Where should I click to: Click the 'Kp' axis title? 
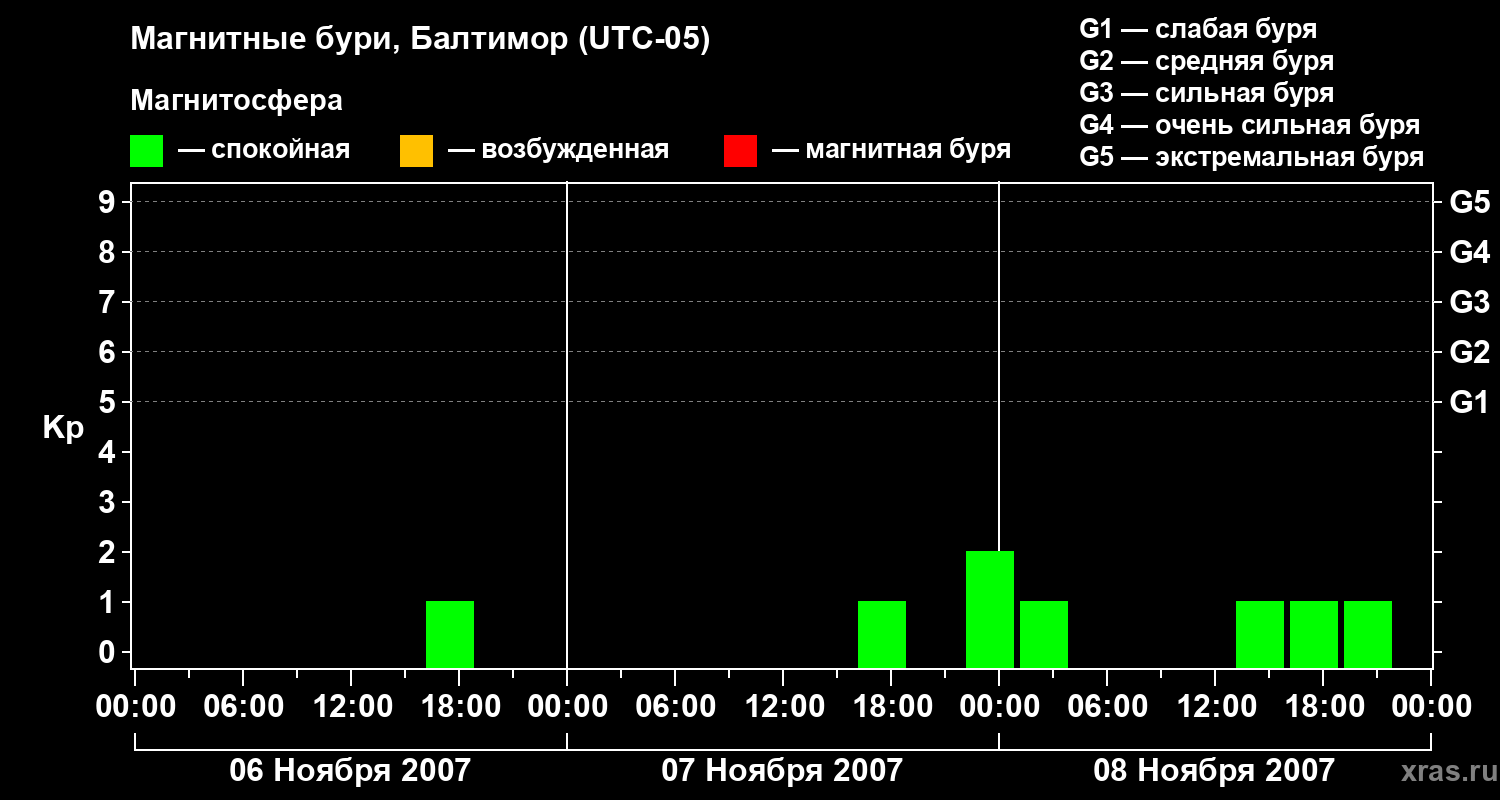coord(63,428)
